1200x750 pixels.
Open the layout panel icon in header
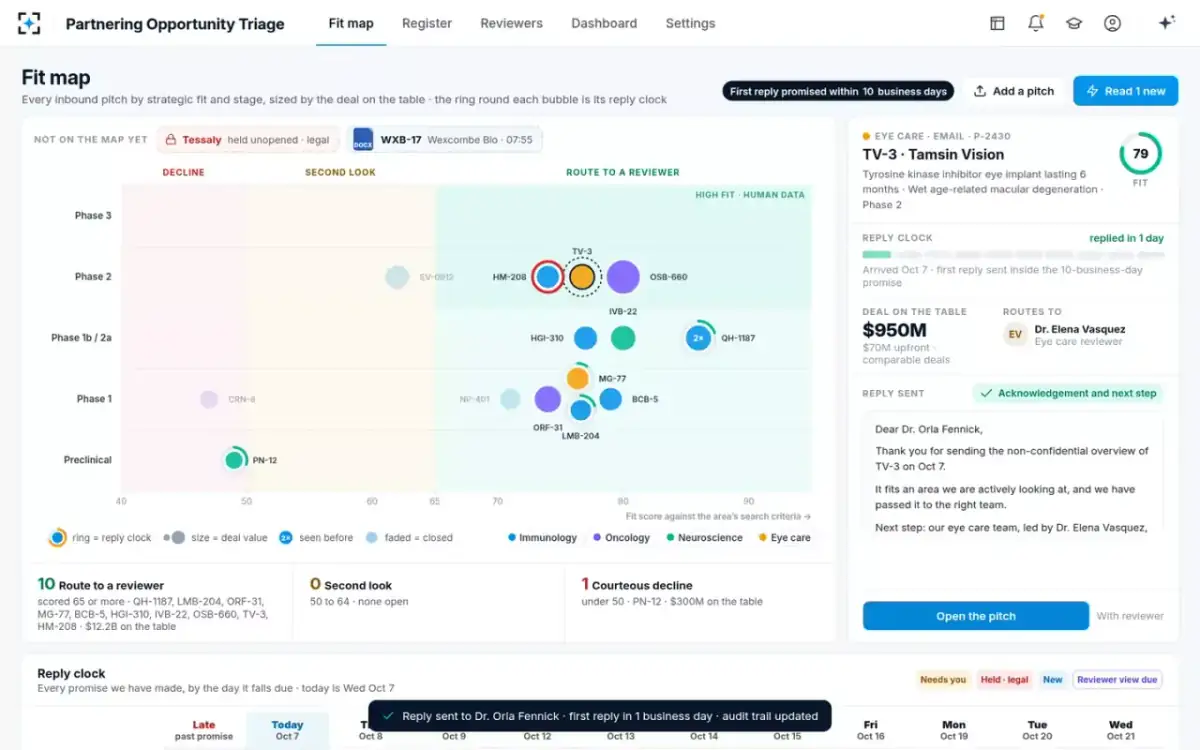coord(997,23)
